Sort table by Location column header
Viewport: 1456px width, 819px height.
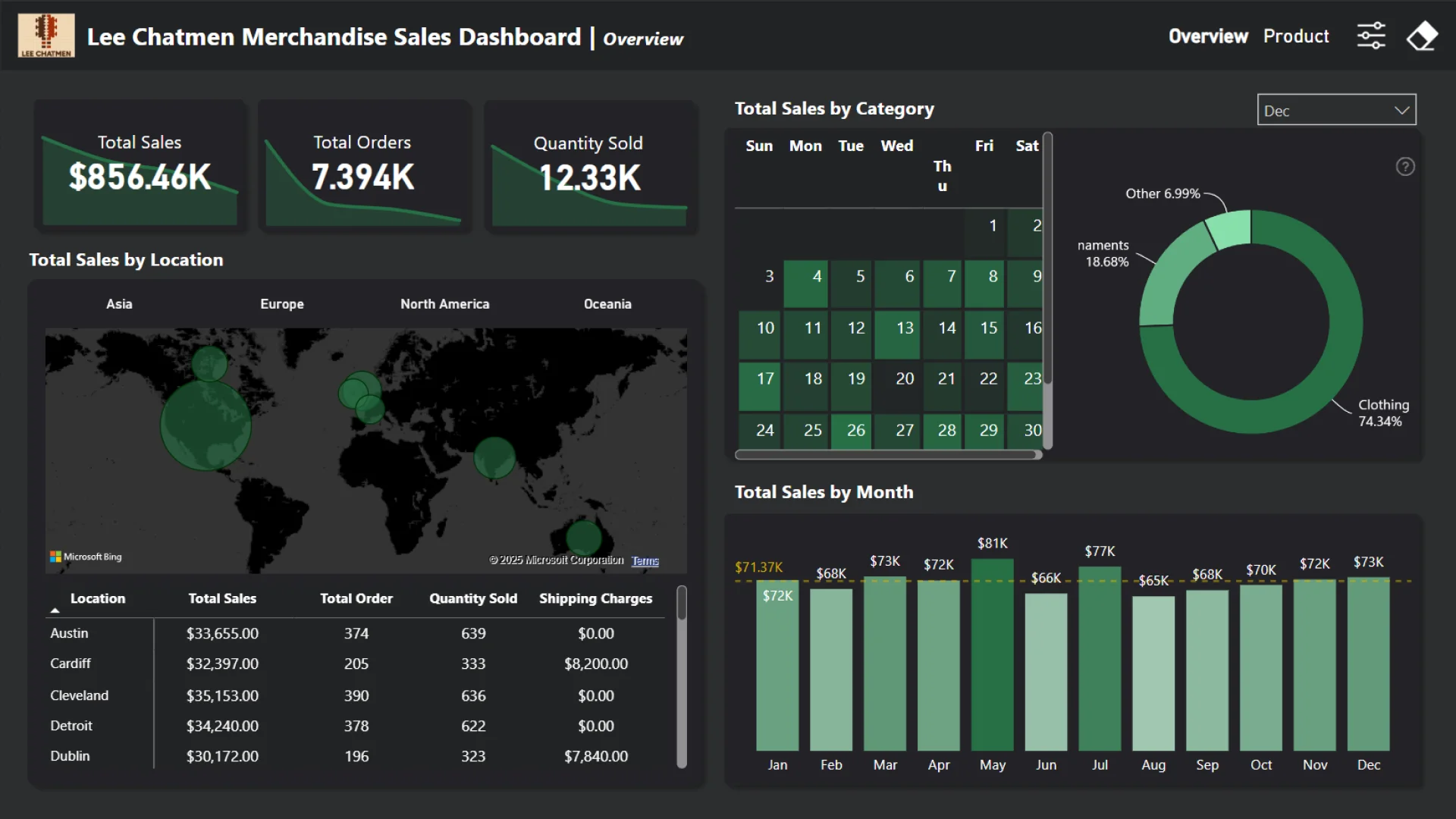click(98, 598)
